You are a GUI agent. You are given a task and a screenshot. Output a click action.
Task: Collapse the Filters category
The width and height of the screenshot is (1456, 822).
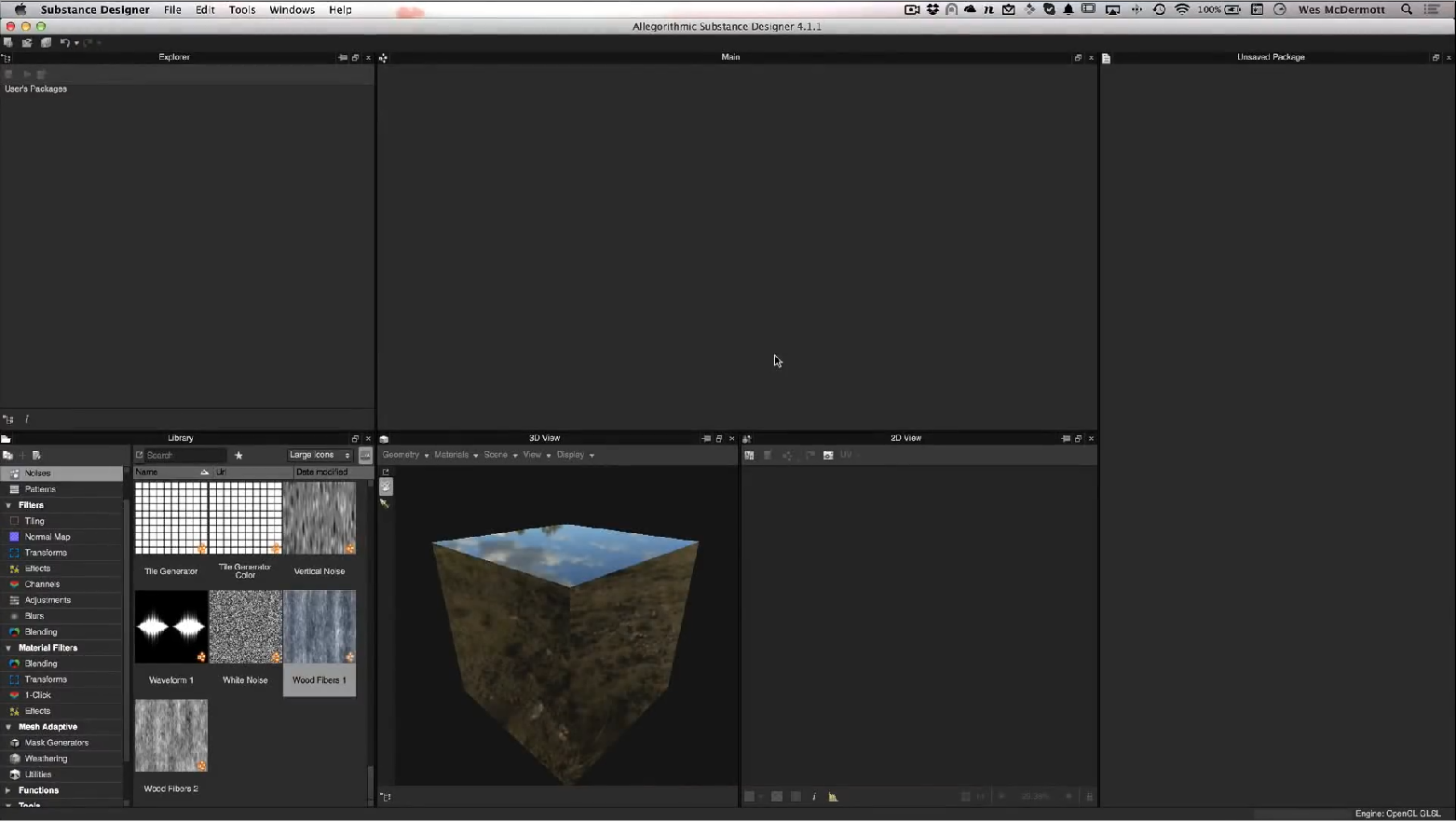pyautogui.click(x=8, y=505)
